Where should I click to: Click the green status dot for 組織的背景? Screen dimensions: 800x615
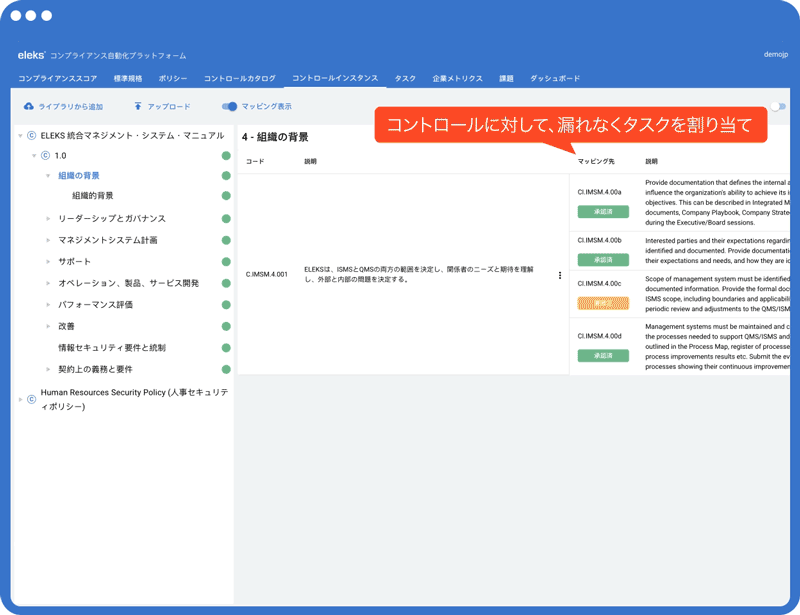pyautogui.click(x=226, y=195)
